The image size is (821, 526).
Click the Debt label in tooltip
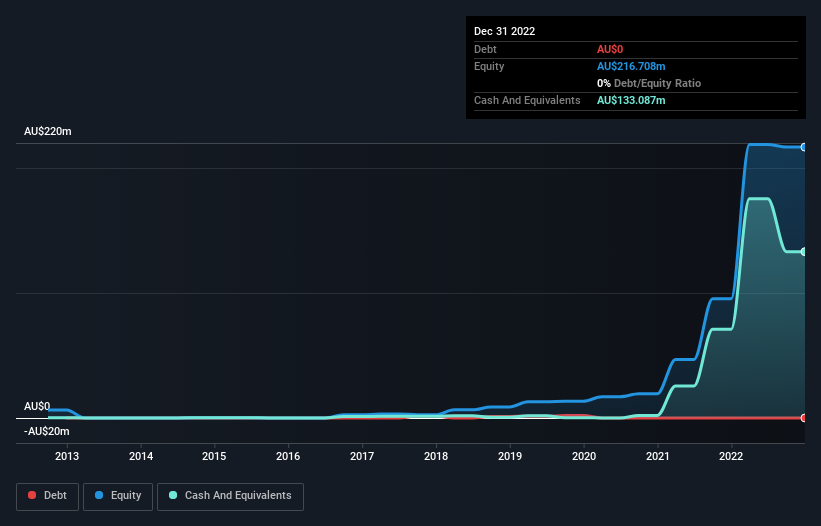485,49
